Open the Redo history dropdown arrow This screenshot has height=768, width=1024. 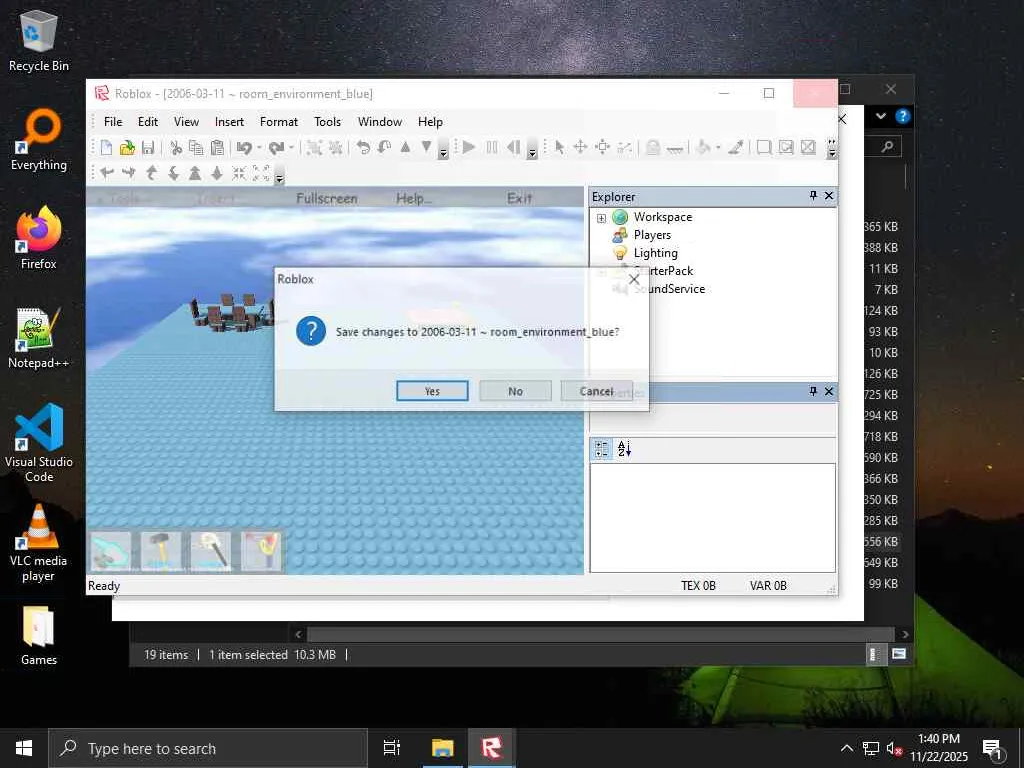[x=291, y=148]
